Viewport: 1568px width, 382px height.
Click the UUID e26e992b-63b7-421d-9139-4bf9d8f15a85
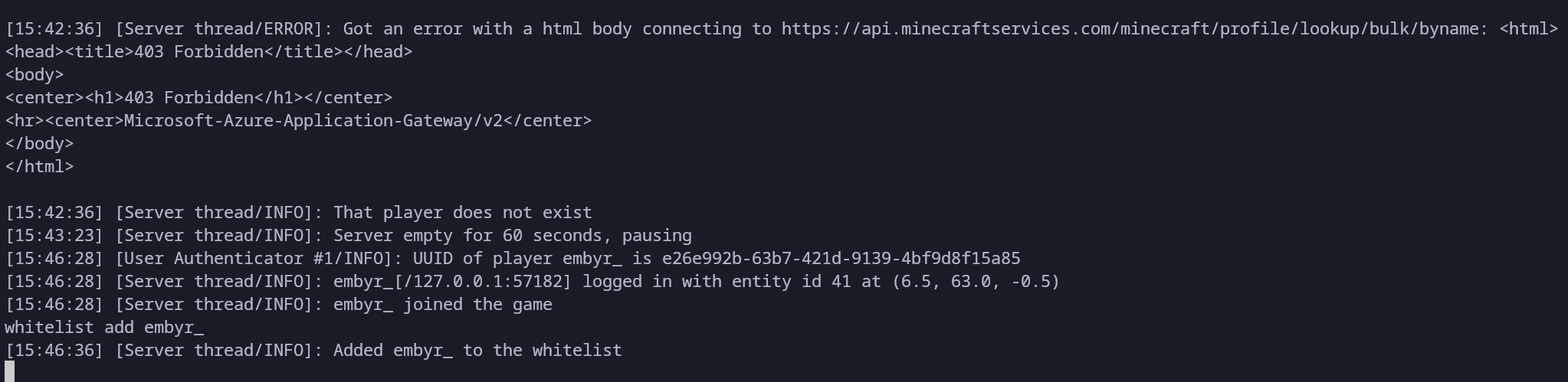click(x=841, y=259)
